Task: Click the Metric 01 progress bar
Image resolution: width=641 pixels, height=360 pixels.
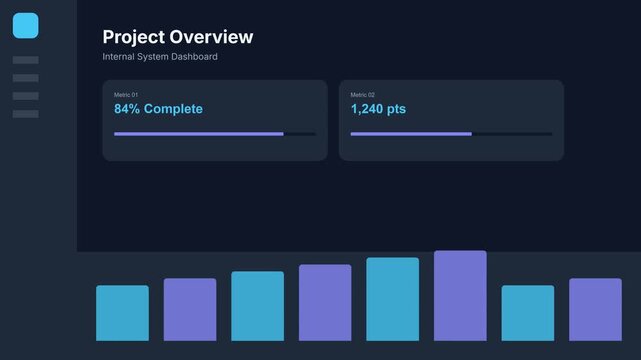Action: (215, 134)
